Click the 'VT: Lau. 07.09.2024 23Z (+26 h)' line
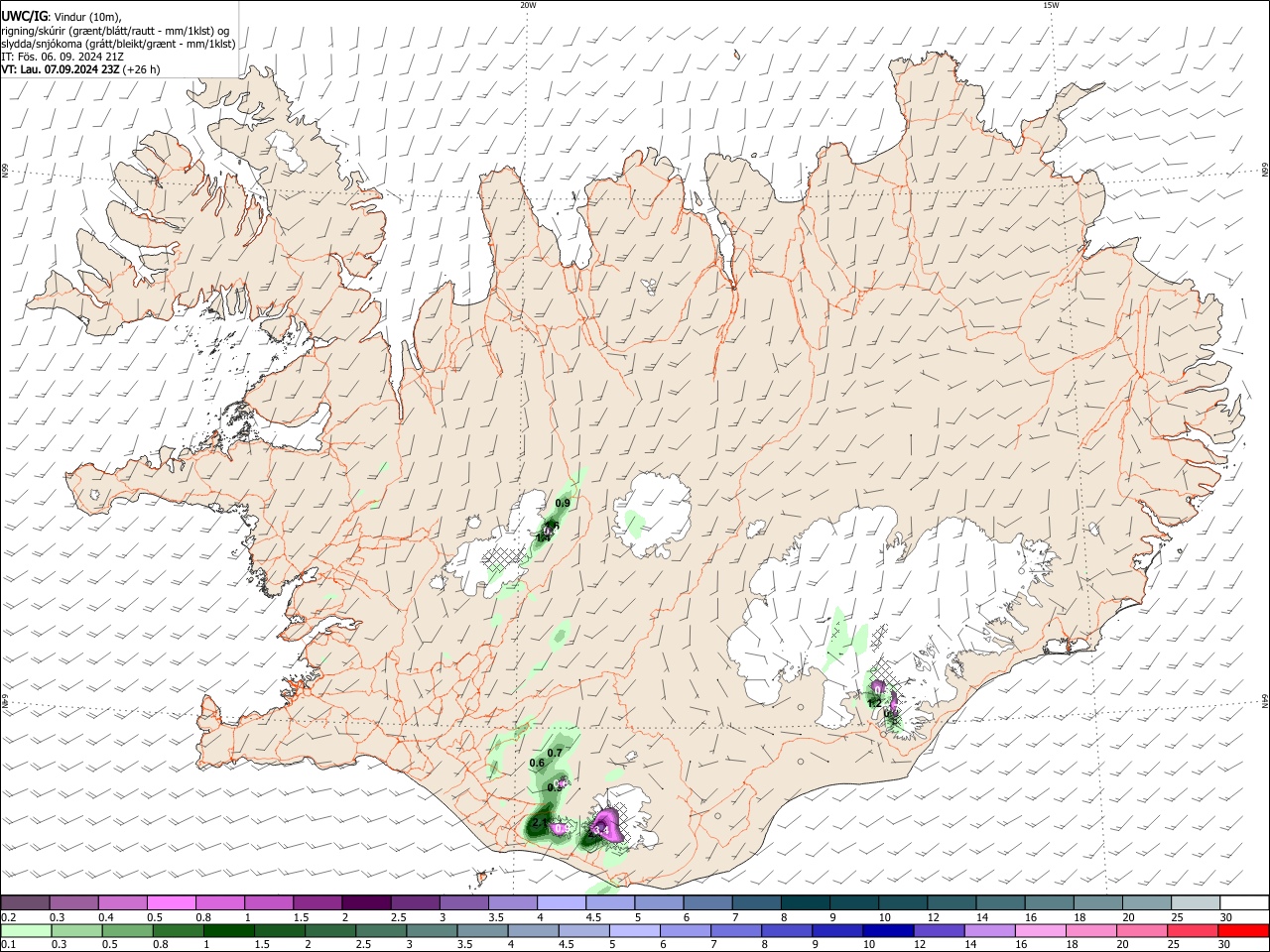This screenshot has height=952, width=1270. 80,69
